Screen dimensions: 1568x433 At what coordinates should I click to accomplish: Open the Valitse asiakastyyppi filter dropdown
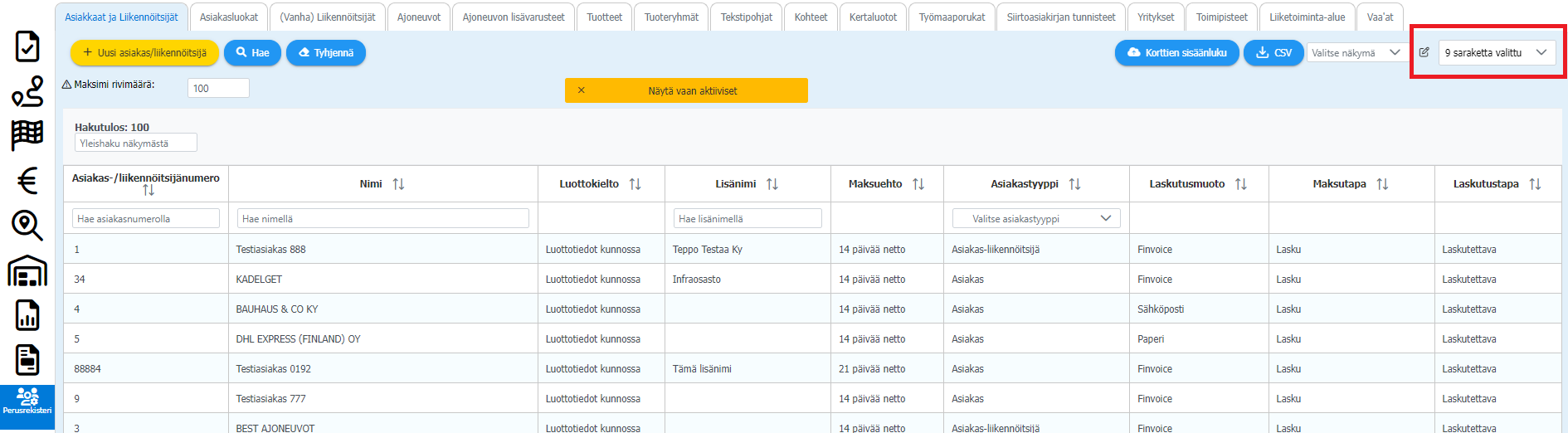pyautogui.click(x=1035, y=219)
